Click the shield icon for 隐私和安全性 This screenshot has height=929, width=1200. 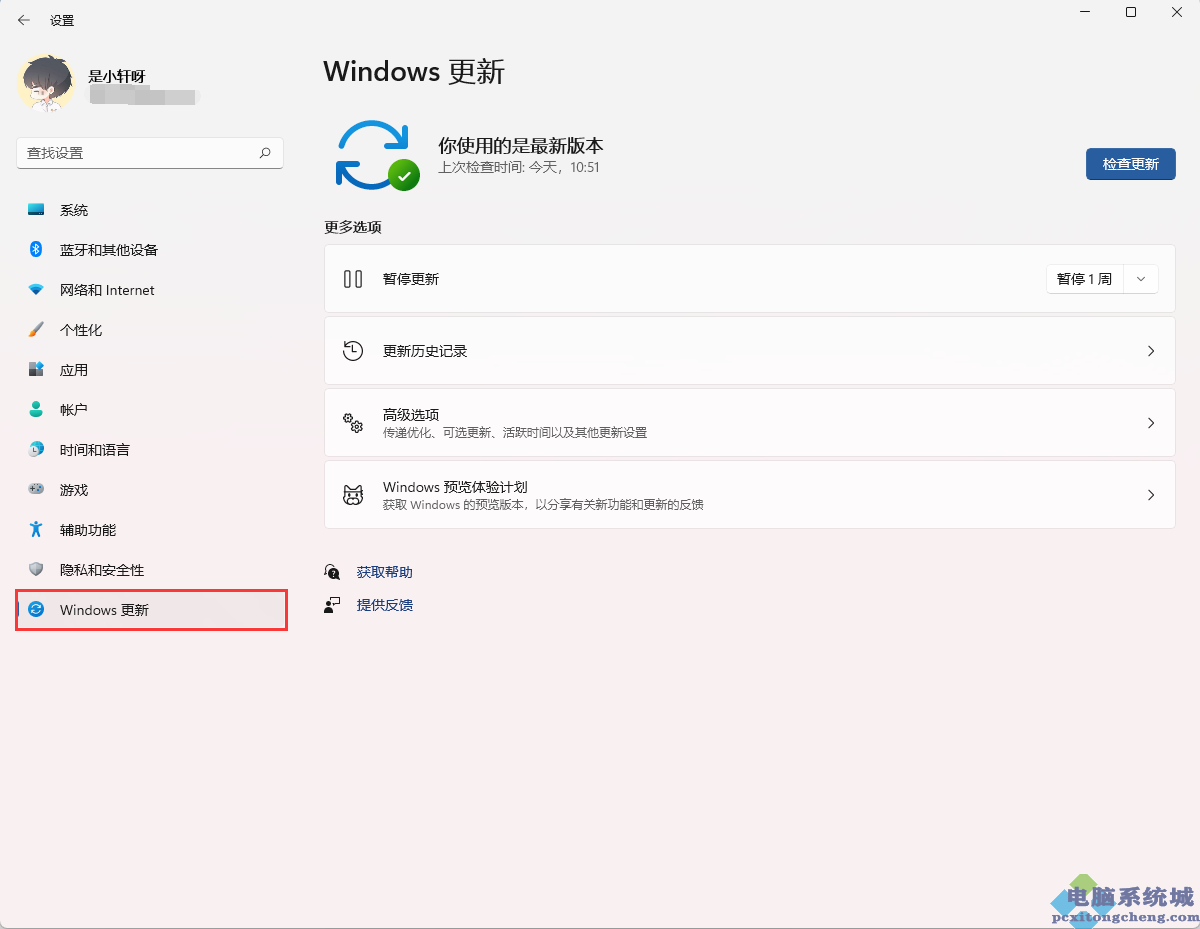pos(36,570)
